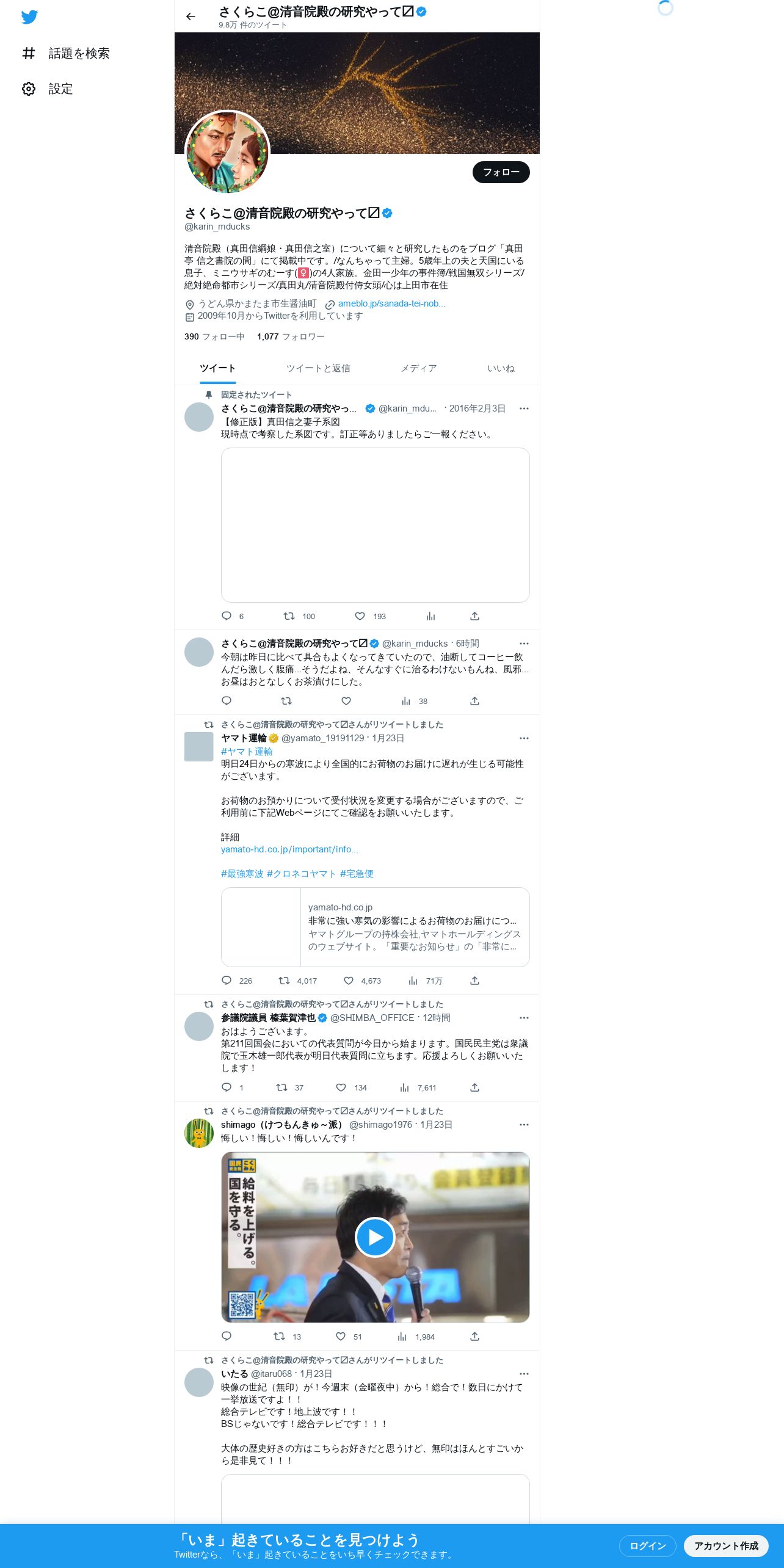Reply to the pinned tweet

click(227, 616)
